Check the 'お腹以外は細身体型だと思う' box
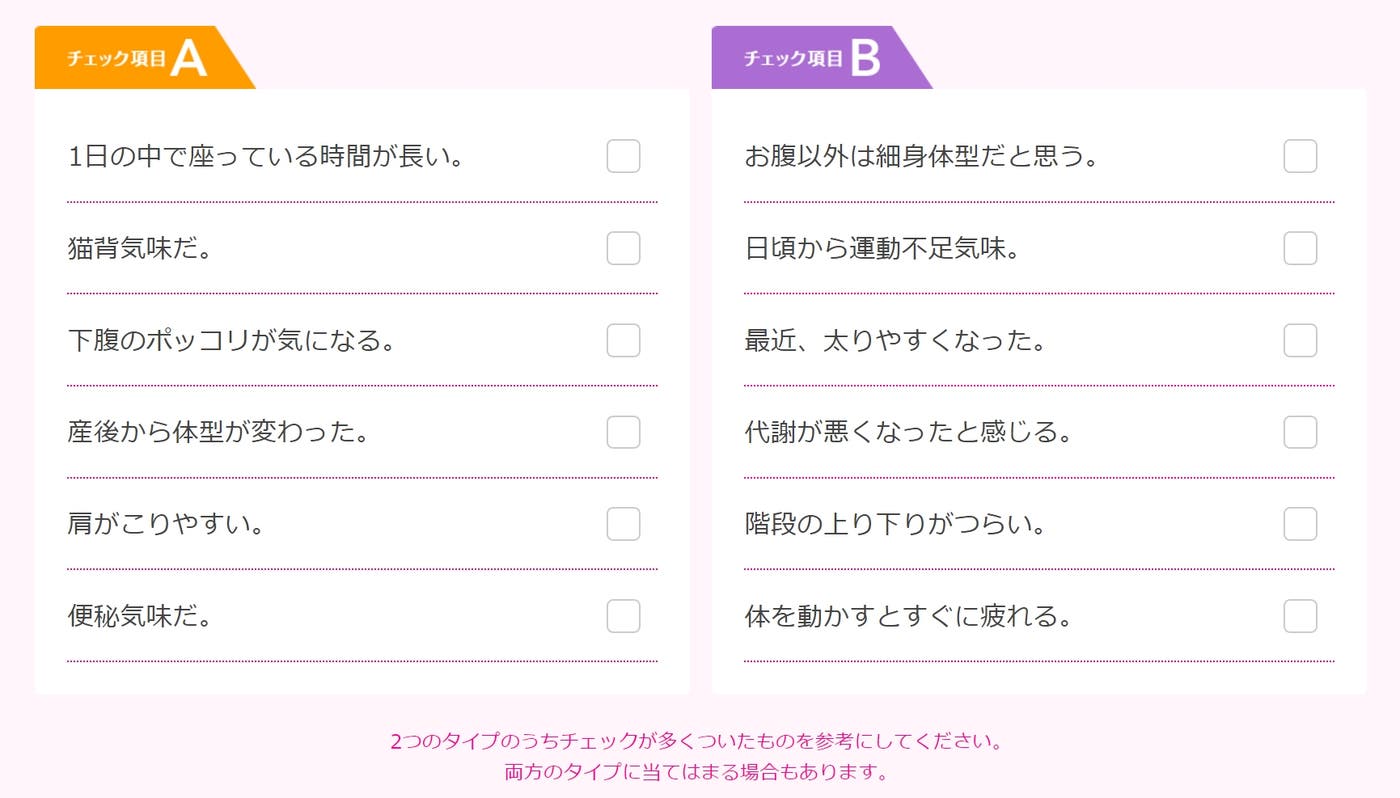Viewport: 1400px width, 798px height. tap(1300, 156)
